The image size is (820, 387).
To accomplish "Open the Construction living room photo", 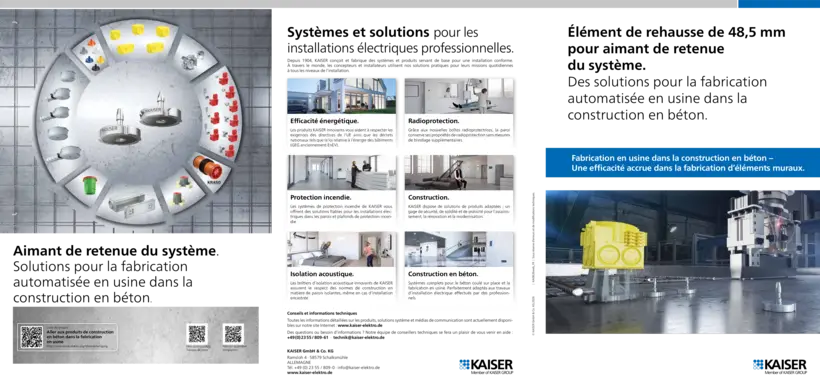I will coord(459,173).
